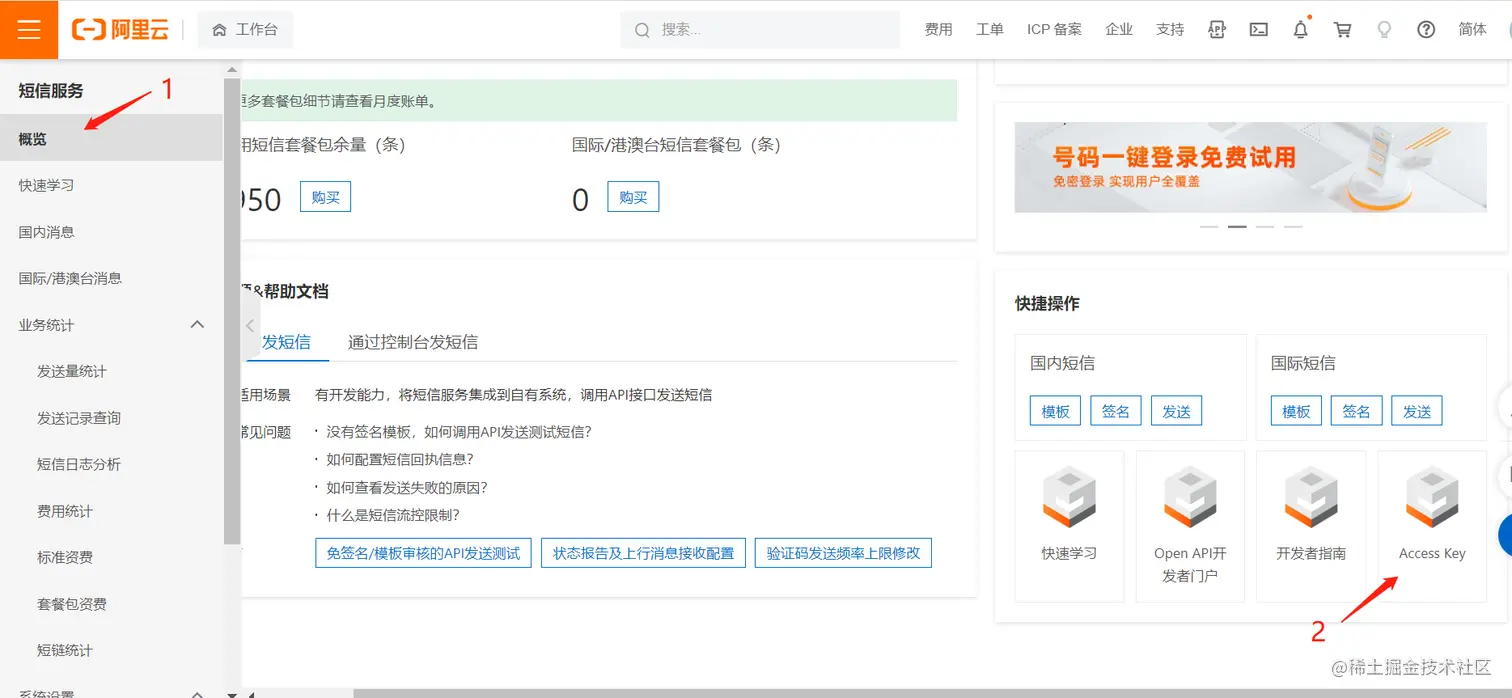Screen dimensions: 1512x698
Task: Open the 开发者指南 card
Action: (x=1311, y=526)
